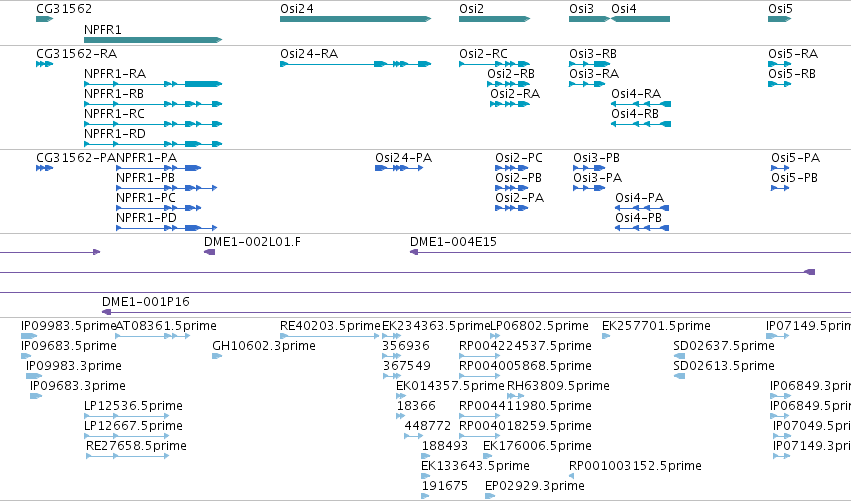Viewport: 851px width, 501px height.
Task: Click EST EK133643.5prime
Action: [426, 476]
